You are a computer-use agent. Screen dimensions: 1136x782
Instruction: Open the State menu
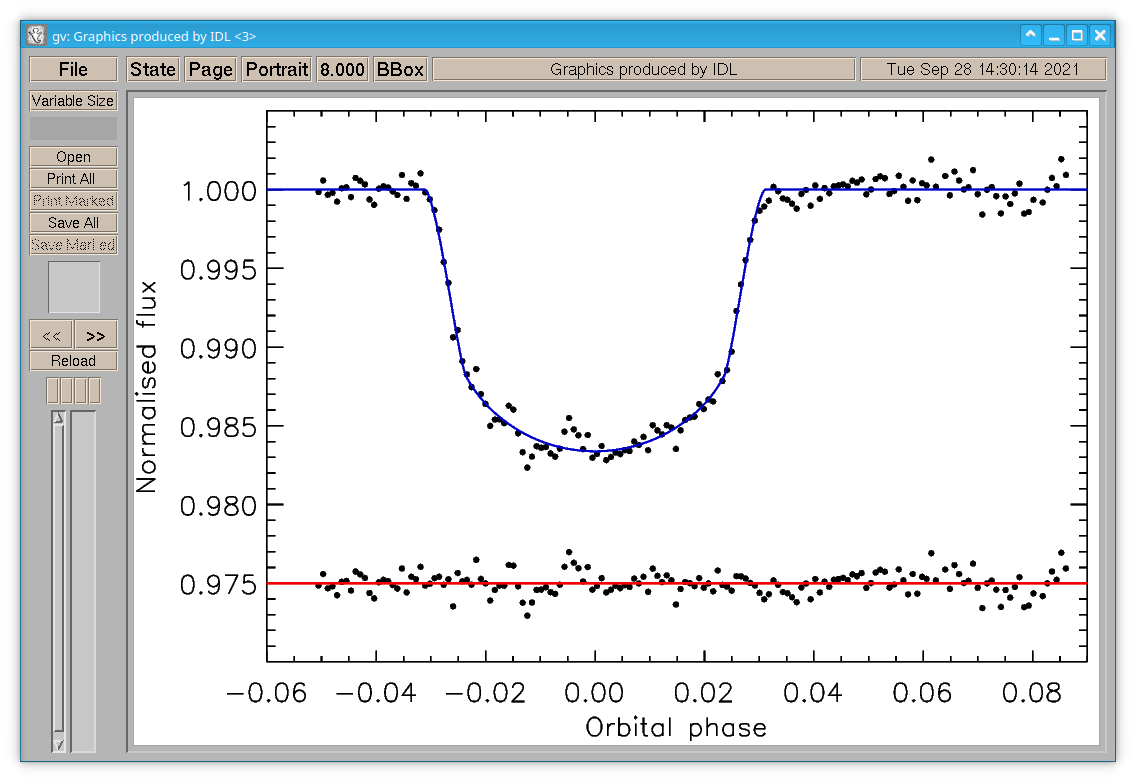point(153,70)
